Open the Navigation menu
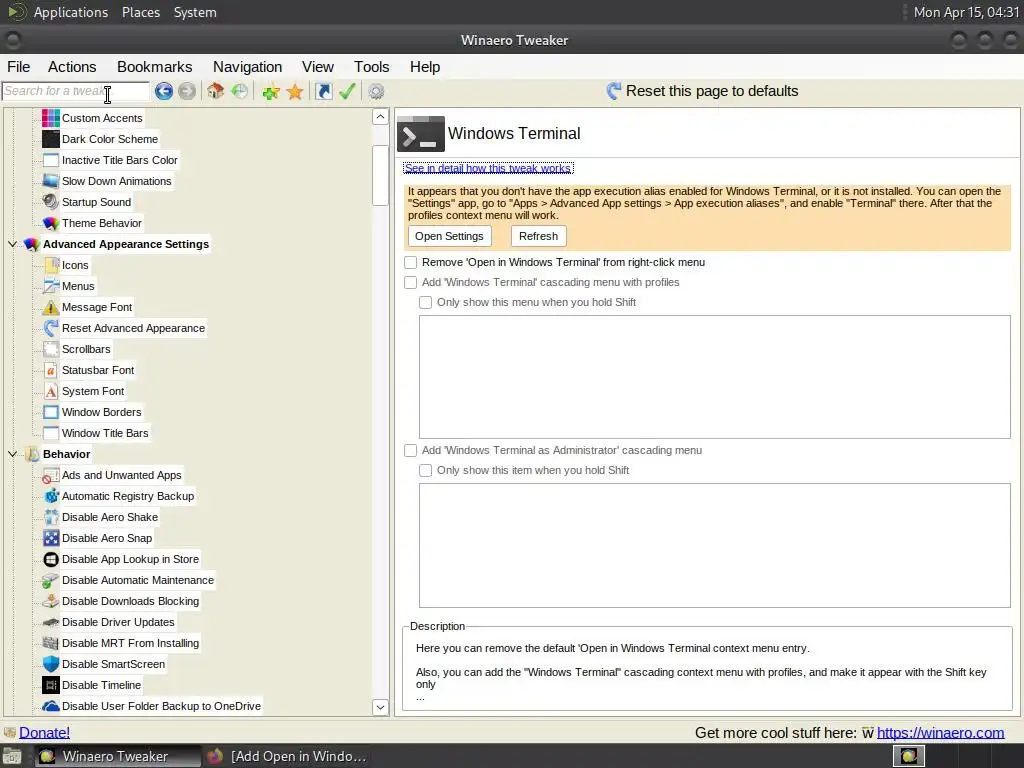The height and width of the screenshot is (768, 1024). pyautogui.click(x=248, y=67)
